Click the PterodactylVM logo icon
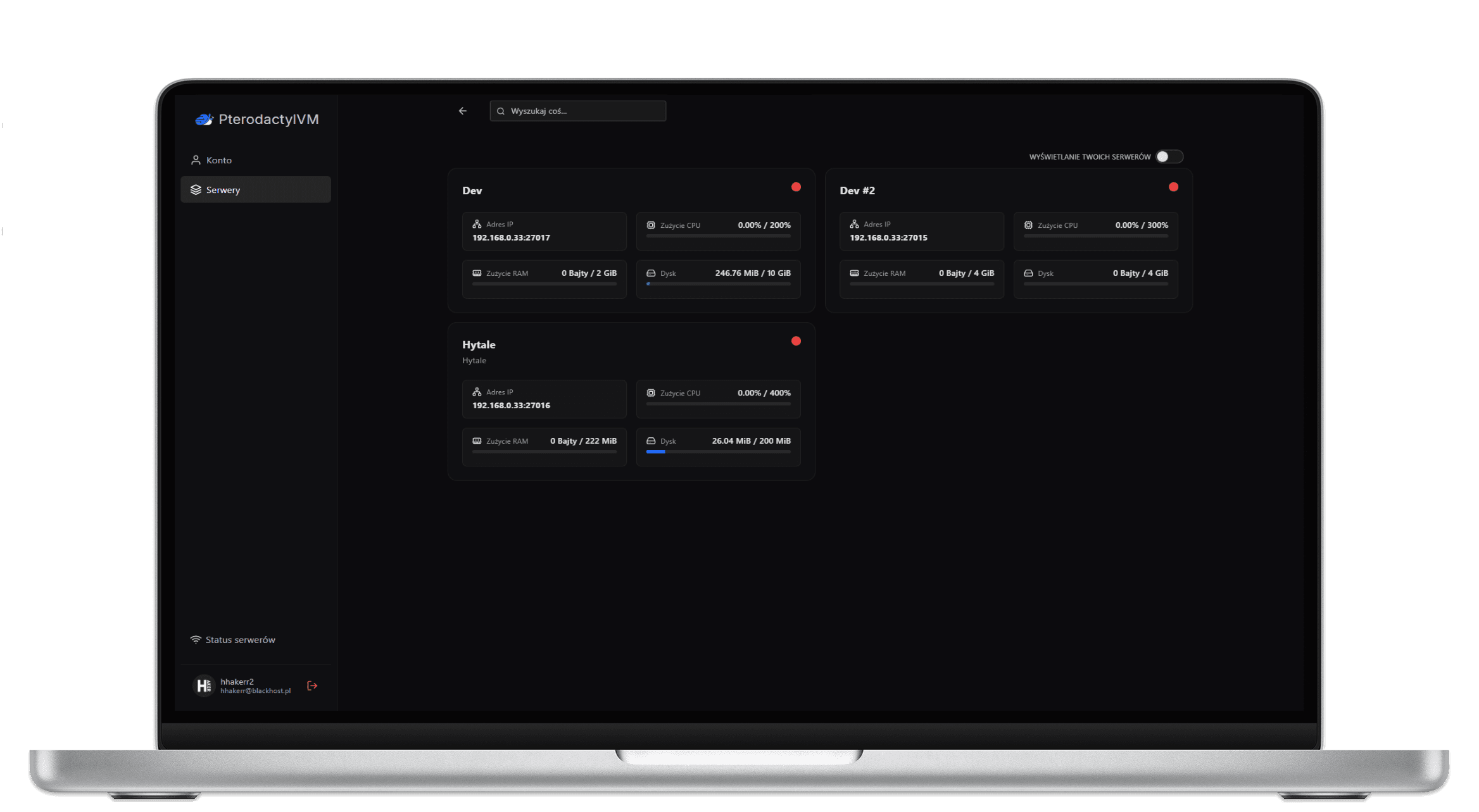 tap(204, 119)
